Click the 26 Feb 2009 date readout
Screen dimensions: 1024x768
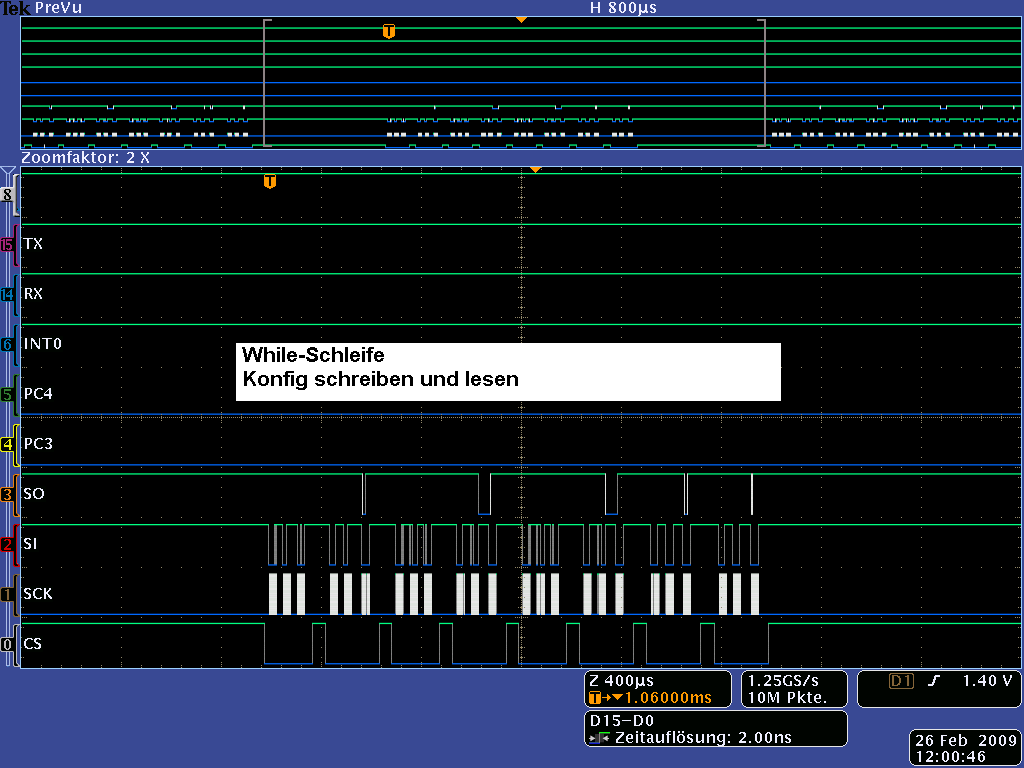(966, 741)
